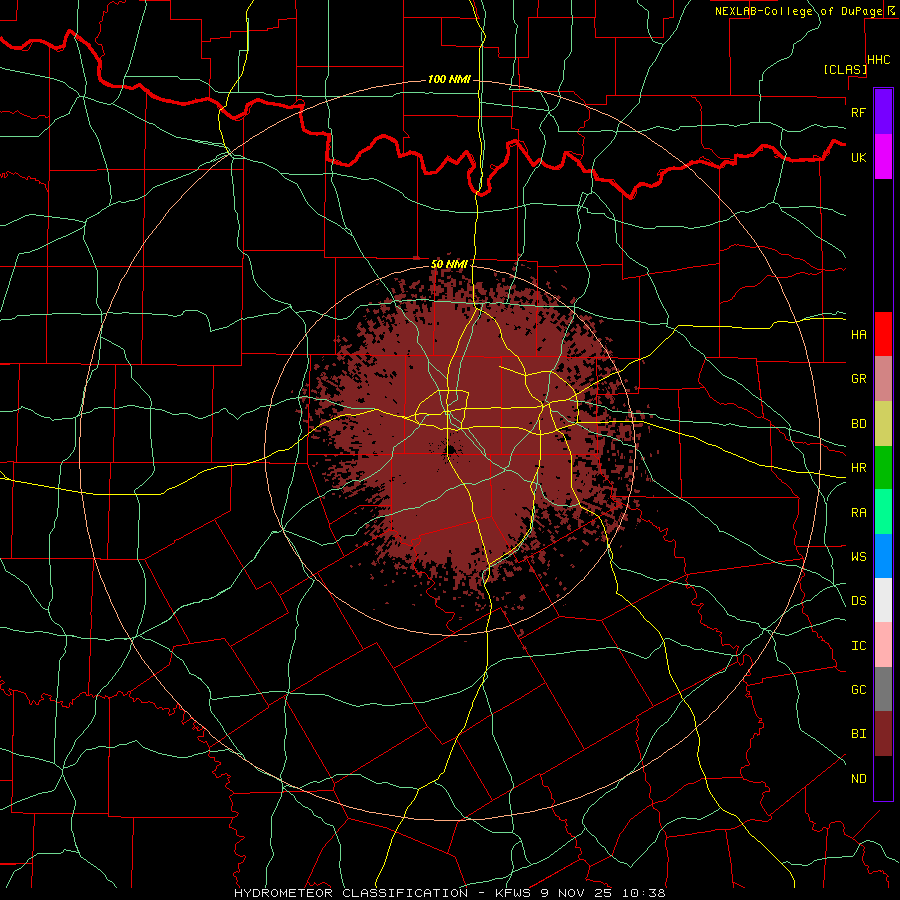Click the light pink IC legend swatch
Image resolution: width=900 pixels, height=900 pixels.
(883, 645)
